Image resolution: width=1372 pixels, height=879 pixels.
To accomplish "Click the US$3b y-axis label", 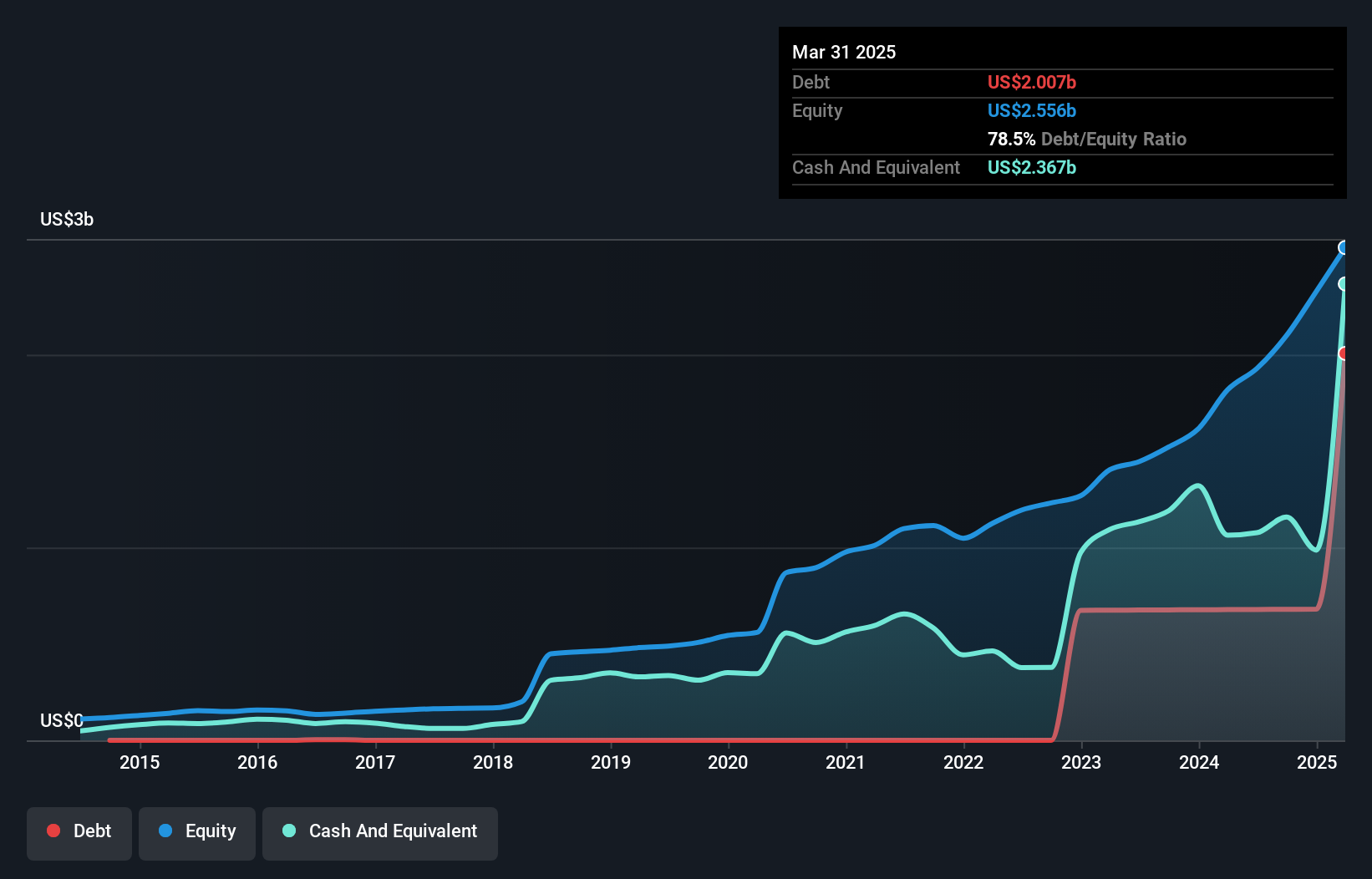I will point(67,219).
